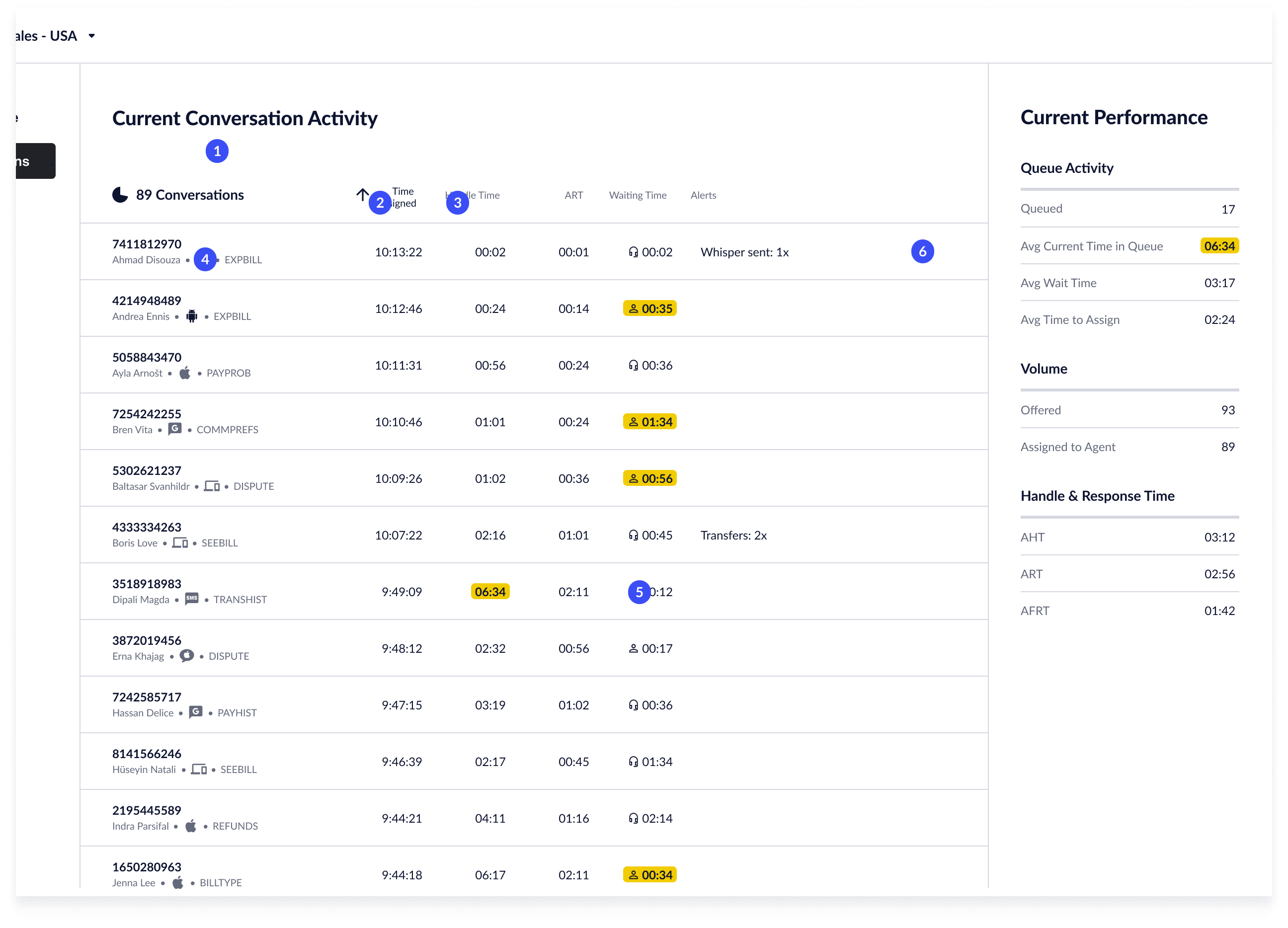Screen dimensions: 1288x928
Task: Click devices icon next to Boris Love
Action: [179, 543]
